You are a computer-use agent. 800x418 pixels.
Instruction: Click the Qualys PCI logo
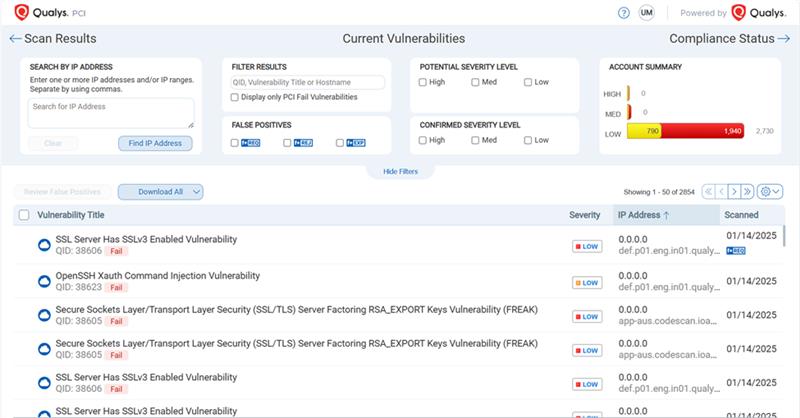click(50, 12)
